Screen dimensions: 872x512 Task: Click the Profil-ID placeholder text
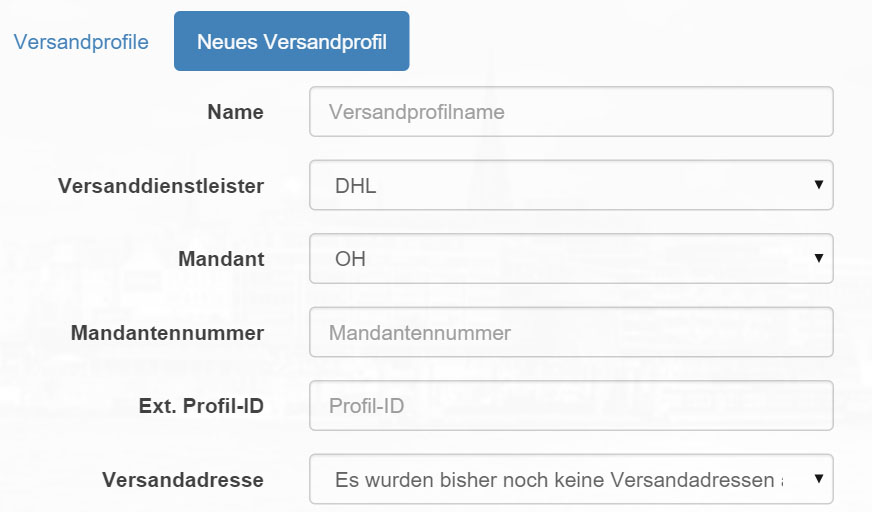[366, 406]
